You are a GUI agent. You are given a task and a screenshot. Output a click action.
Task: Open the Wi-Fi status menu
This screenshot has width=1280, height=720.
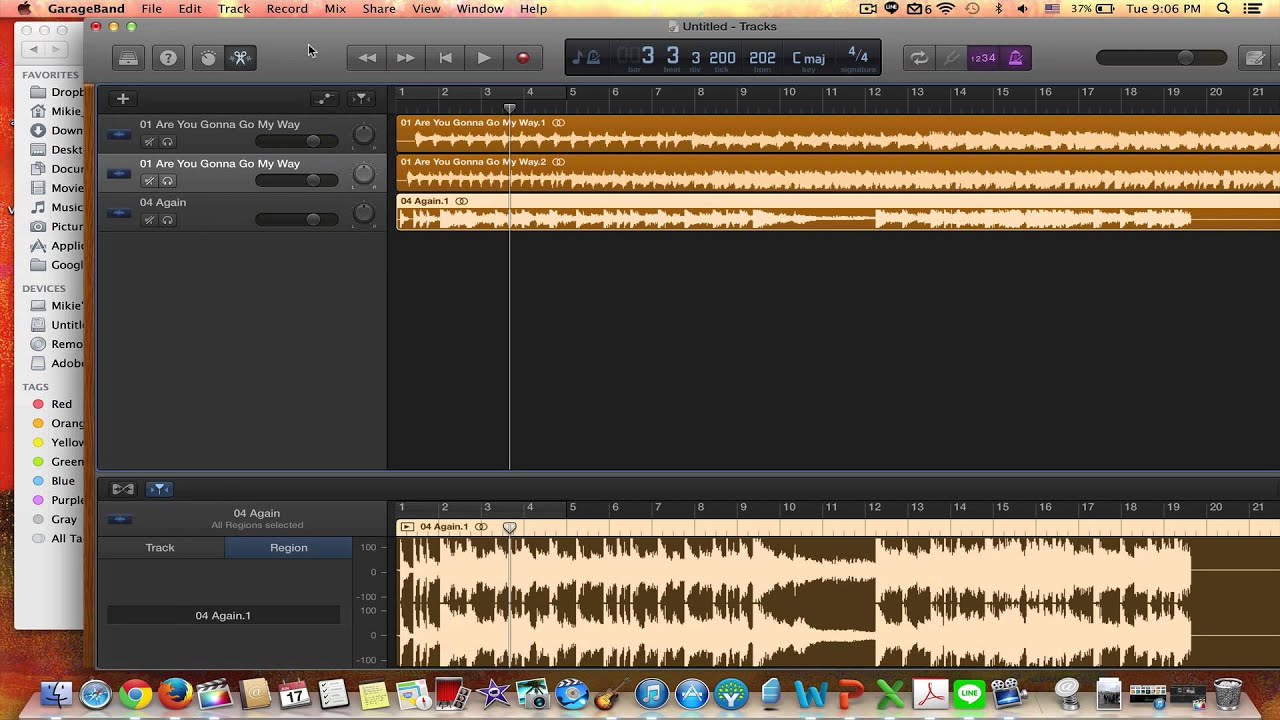(x=946, y=9)
